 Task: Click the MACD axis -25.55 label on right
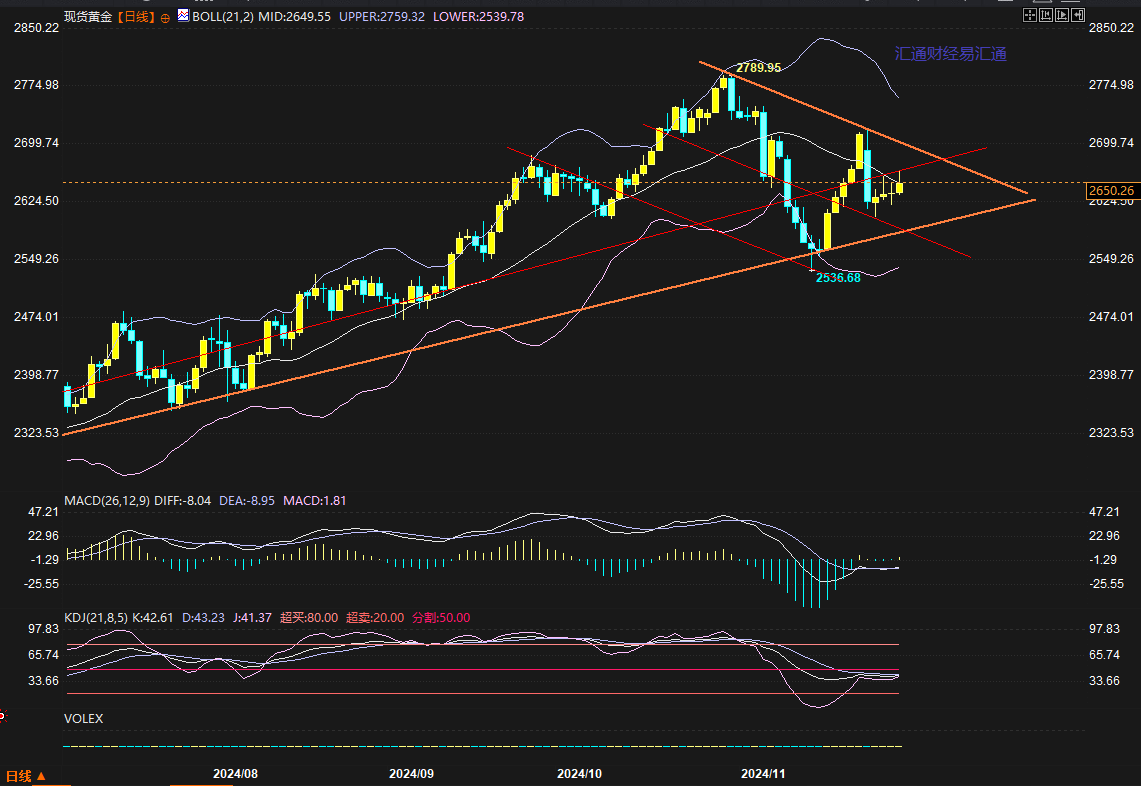pyautogui.click(x=1106, y=584)
